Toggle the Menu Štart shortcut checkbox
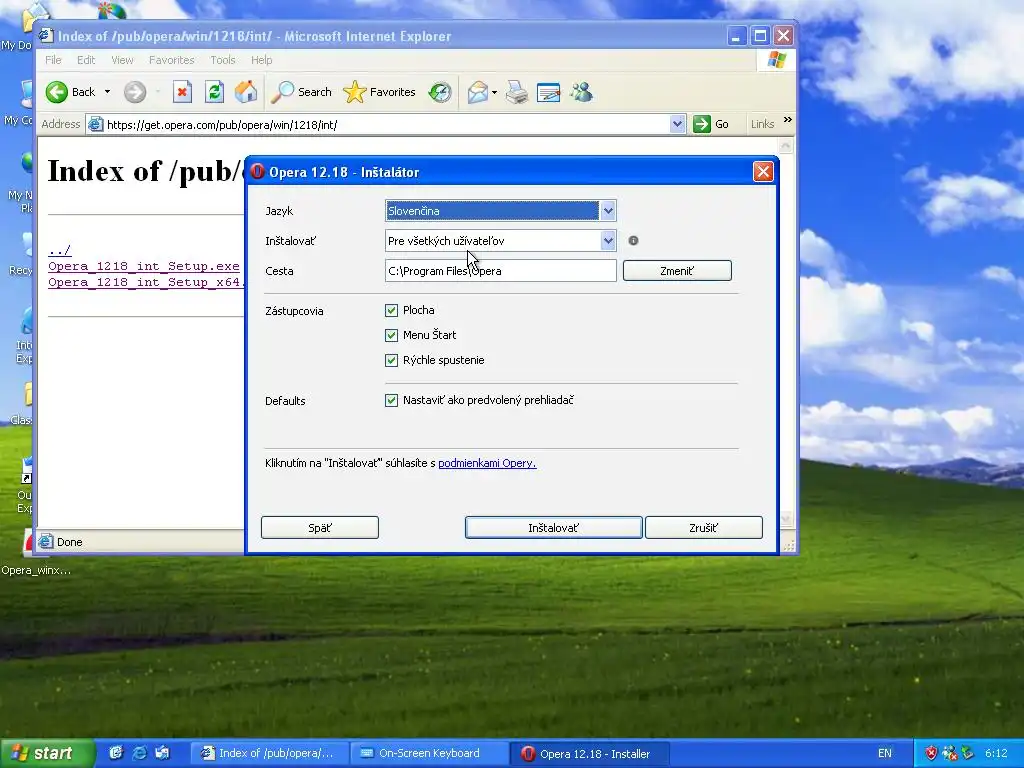The width and height of the screenshot is (1024, 768). [x=391, y=335]
